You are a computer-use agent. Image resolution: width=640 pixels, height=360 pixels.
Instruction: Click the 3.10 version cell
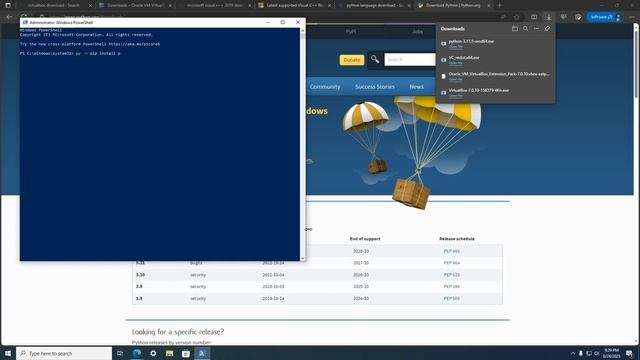140,275
